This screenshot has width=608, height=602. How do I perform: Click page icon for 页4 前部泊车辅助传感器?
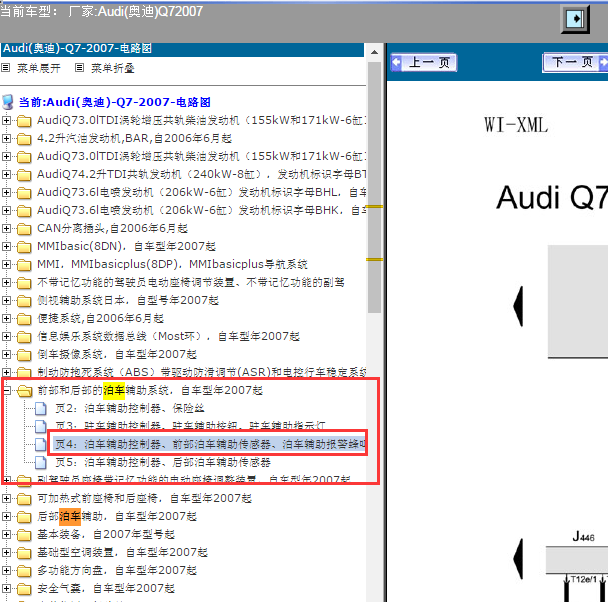[41, 444]
